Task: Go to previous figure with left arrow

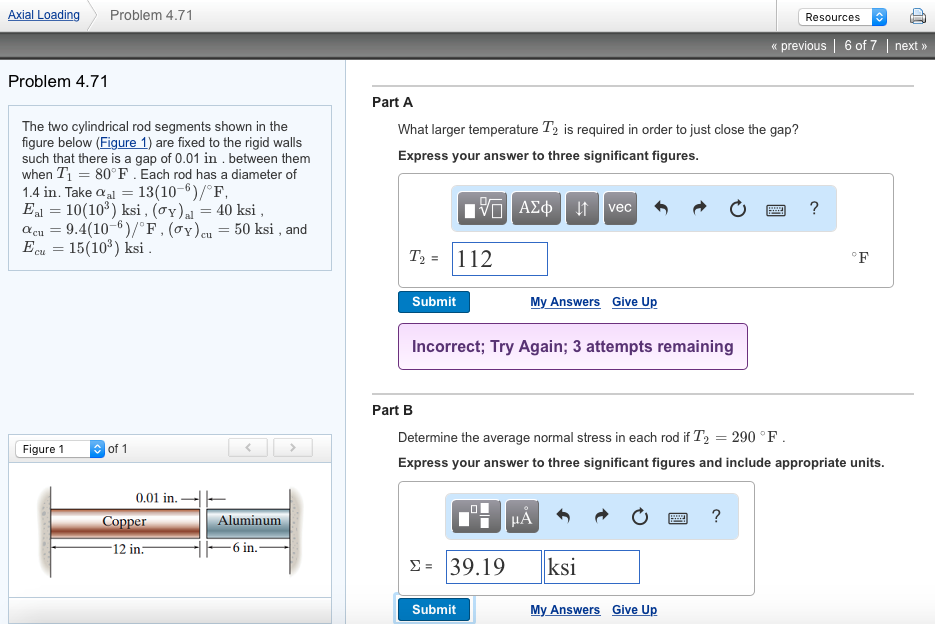Action: point(248,447)
